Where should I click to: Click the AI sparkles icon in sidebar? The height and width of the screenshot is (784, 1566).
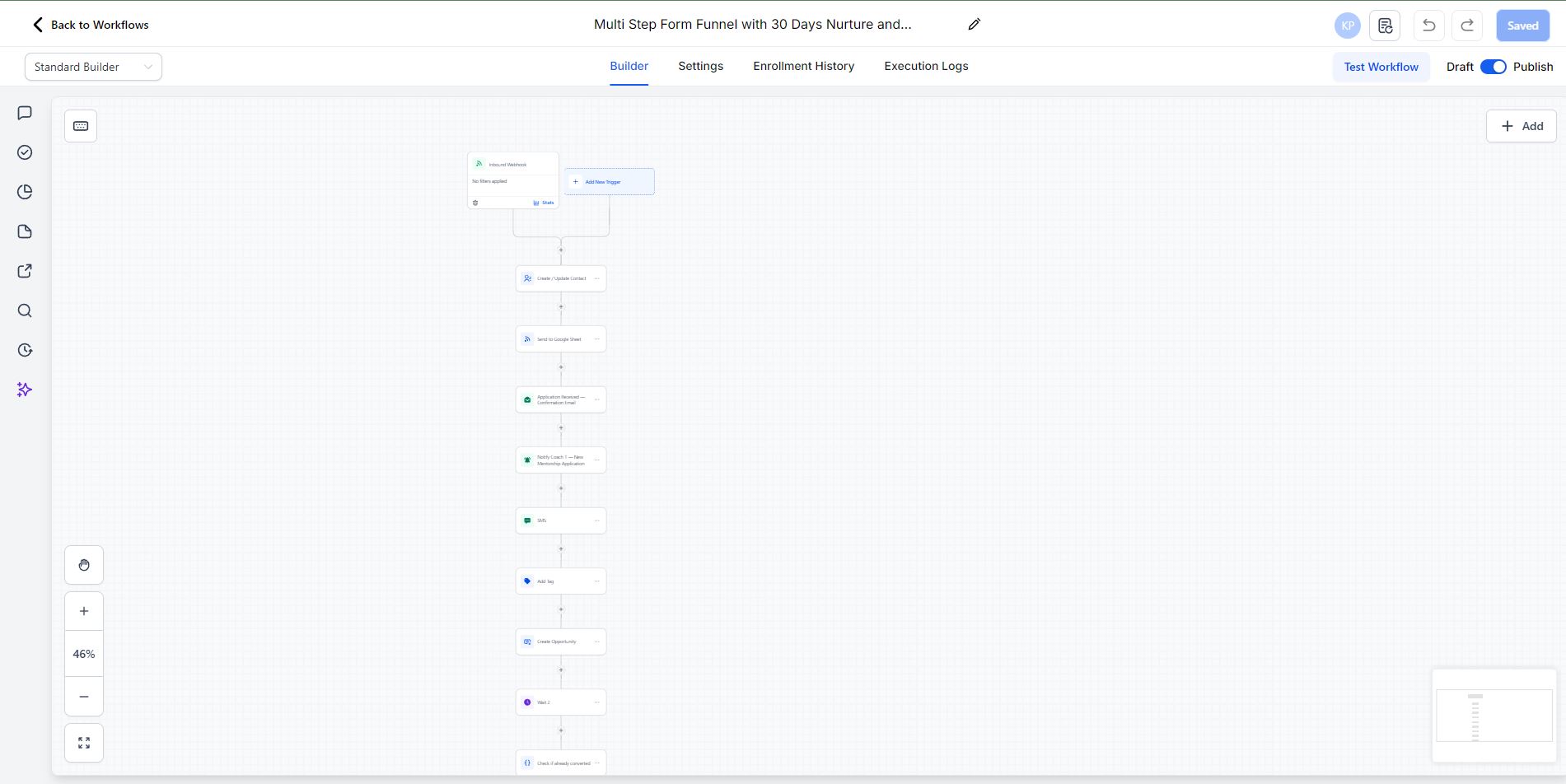(25, 390)
